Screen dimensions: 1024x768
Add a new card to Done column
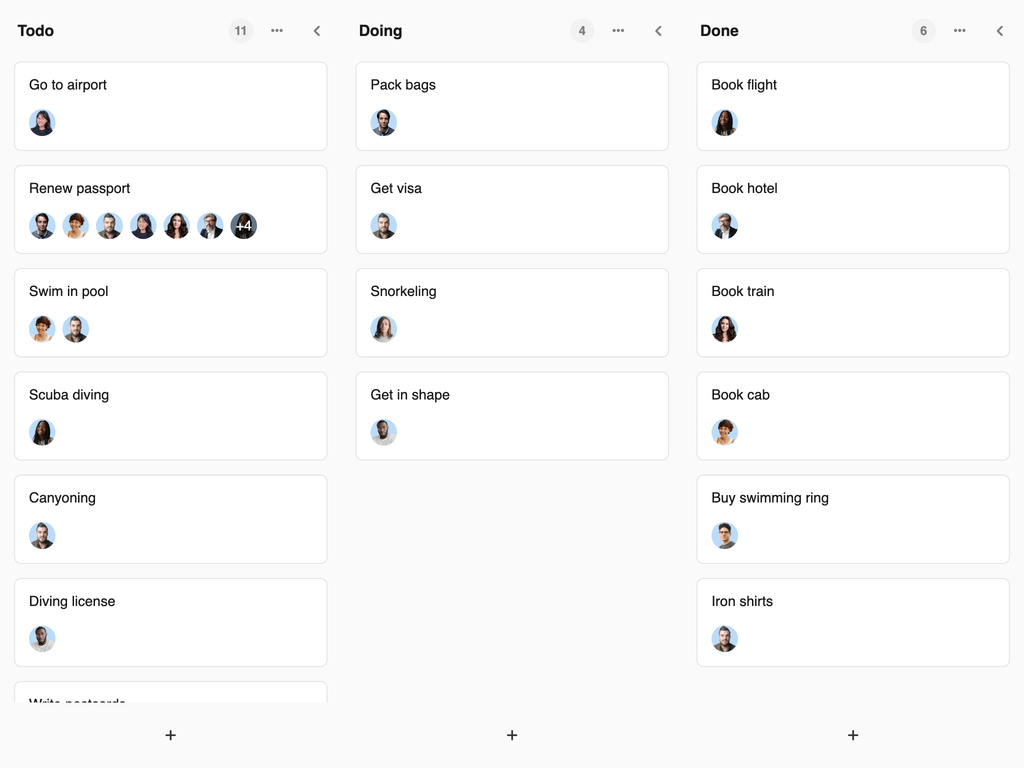853,735
